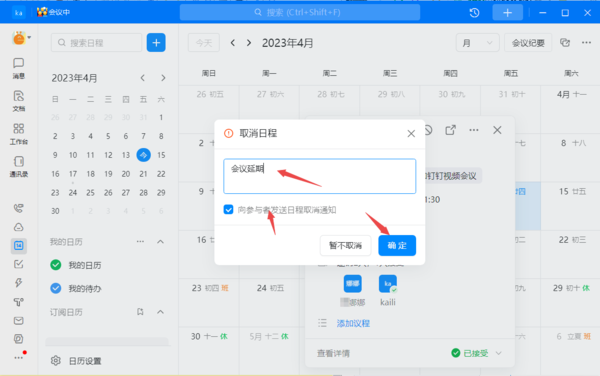Click the 24 初五 cell in month grid
The image size is (600, 376).
(269, 302)
